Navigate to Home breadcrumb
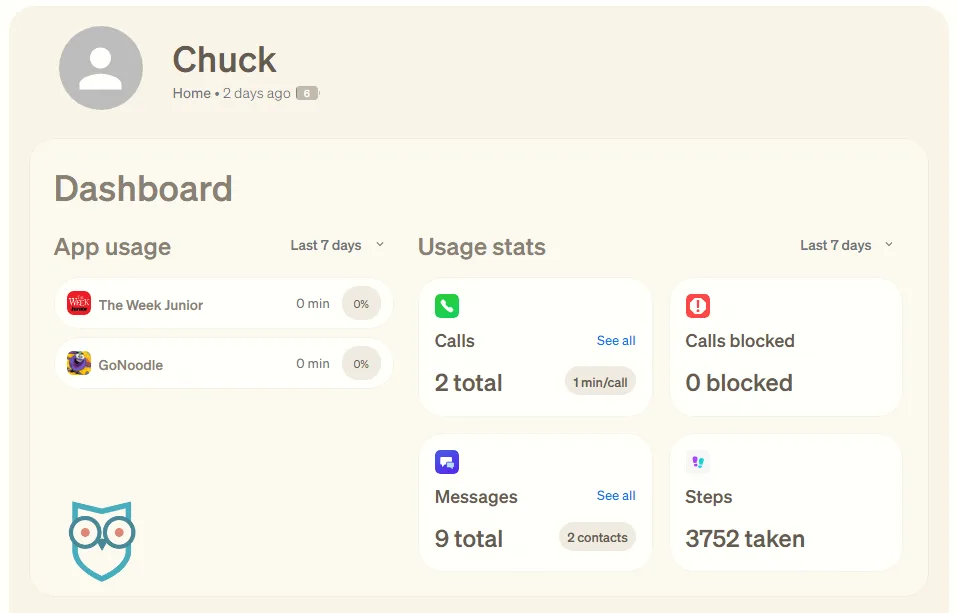 coord(192,92)
